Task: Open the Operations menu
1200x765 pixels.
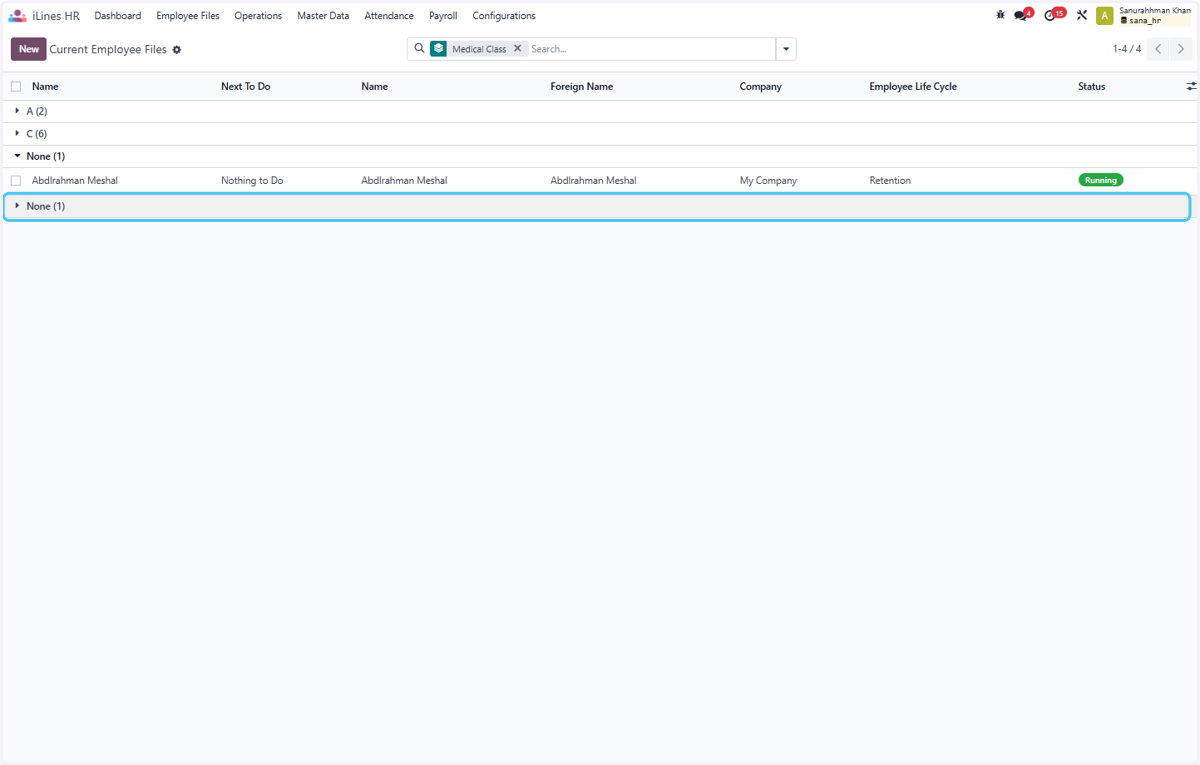Action: (x=258, y=16)
